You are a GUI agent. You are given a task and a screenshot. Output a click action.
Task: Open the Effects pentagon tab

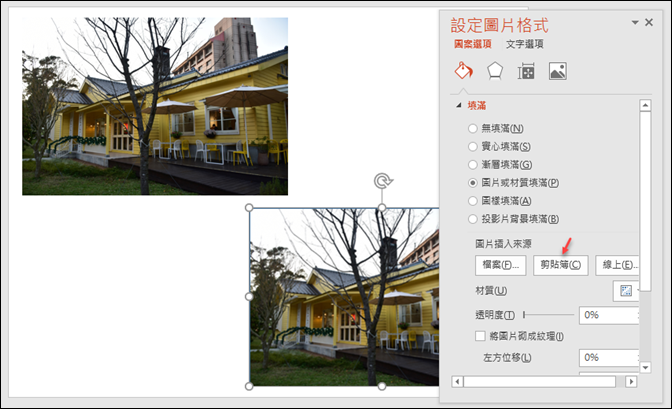[x=495, y=71]
